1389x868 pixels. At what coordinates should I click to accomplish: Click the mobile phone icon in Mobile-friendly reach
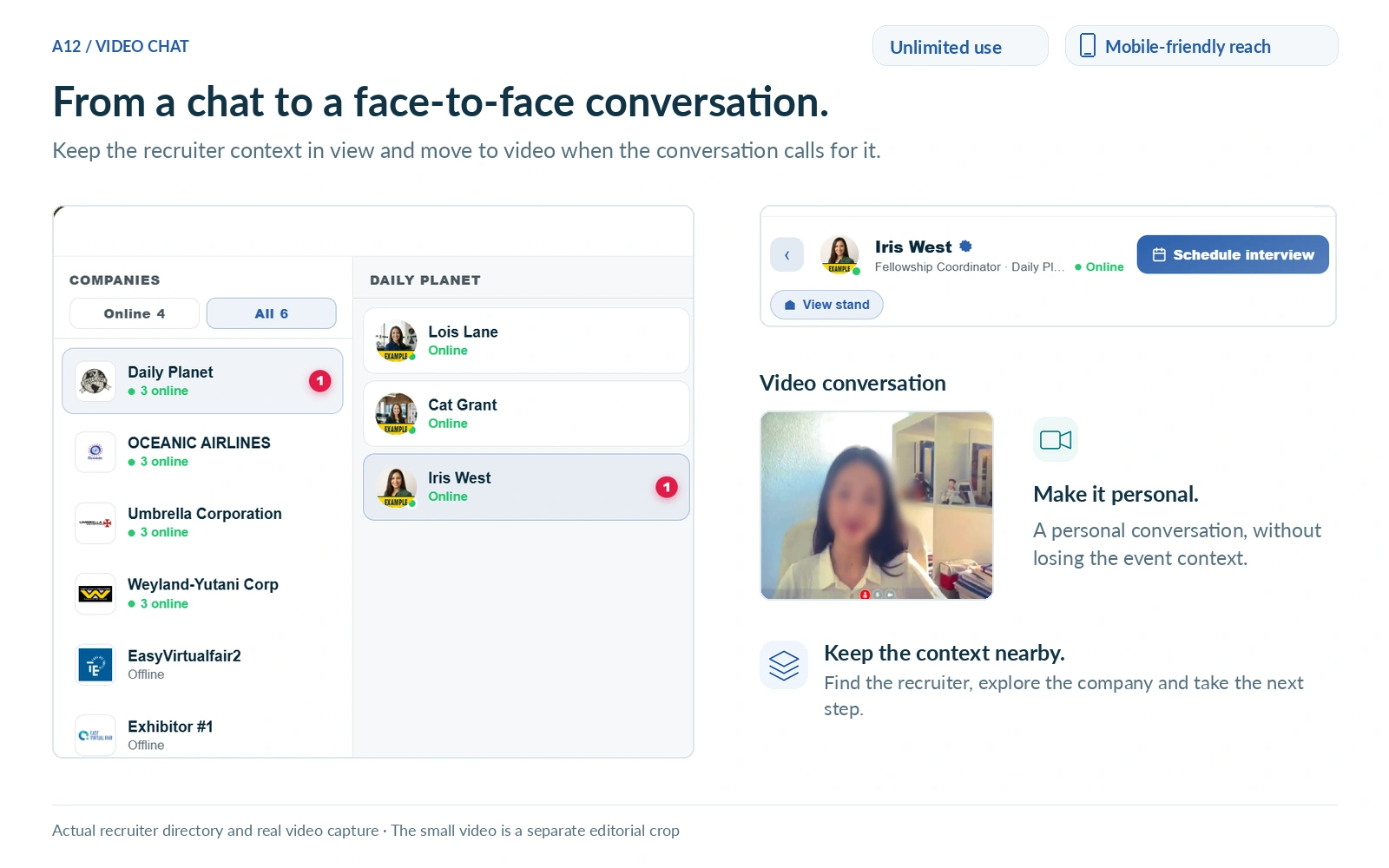pyautogui.click(x=1087, y=46)
